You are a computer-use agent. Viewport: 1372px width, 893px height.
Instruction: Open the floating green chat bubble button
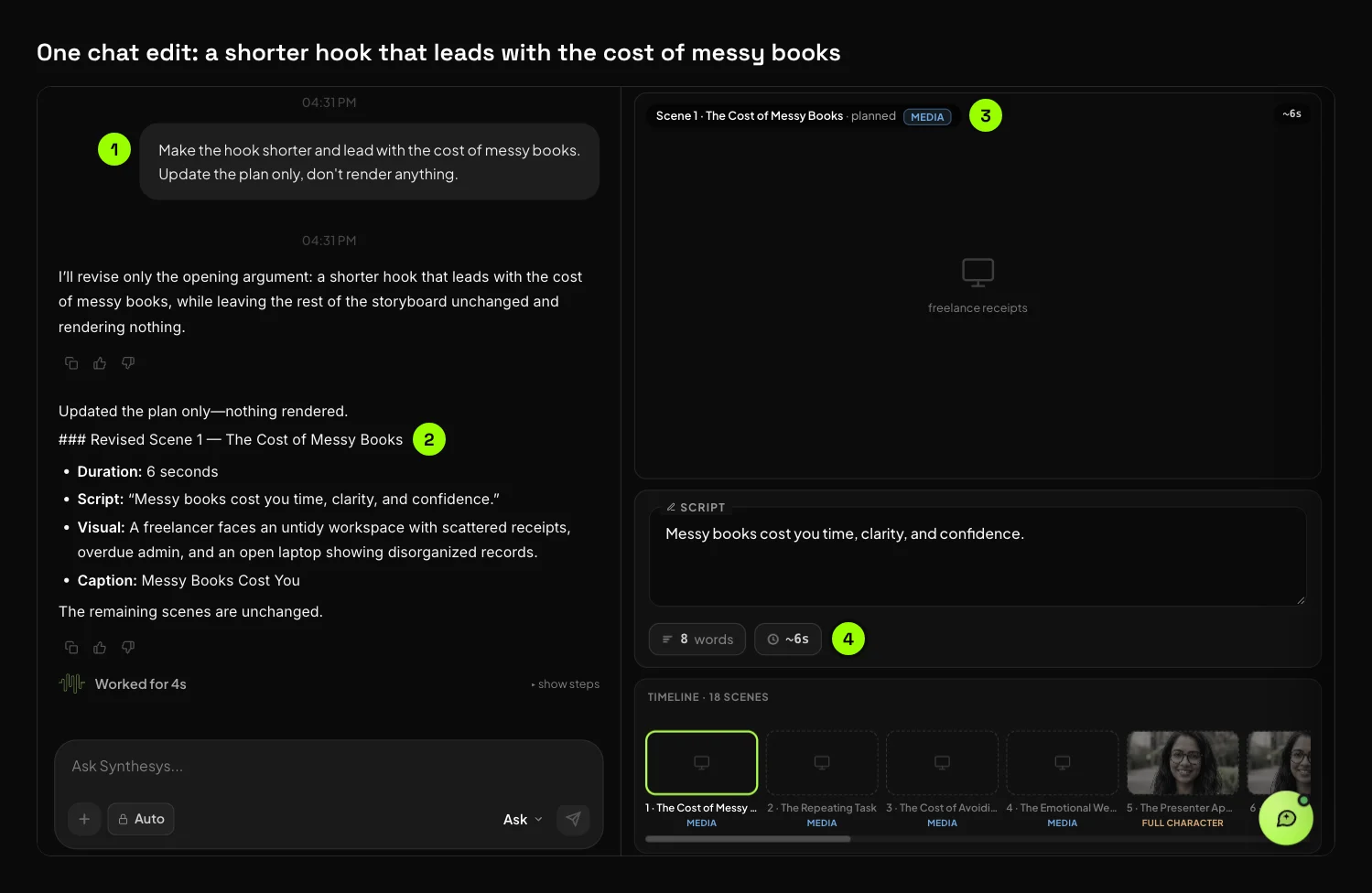pyautogui.click(x=1286, y=818)
